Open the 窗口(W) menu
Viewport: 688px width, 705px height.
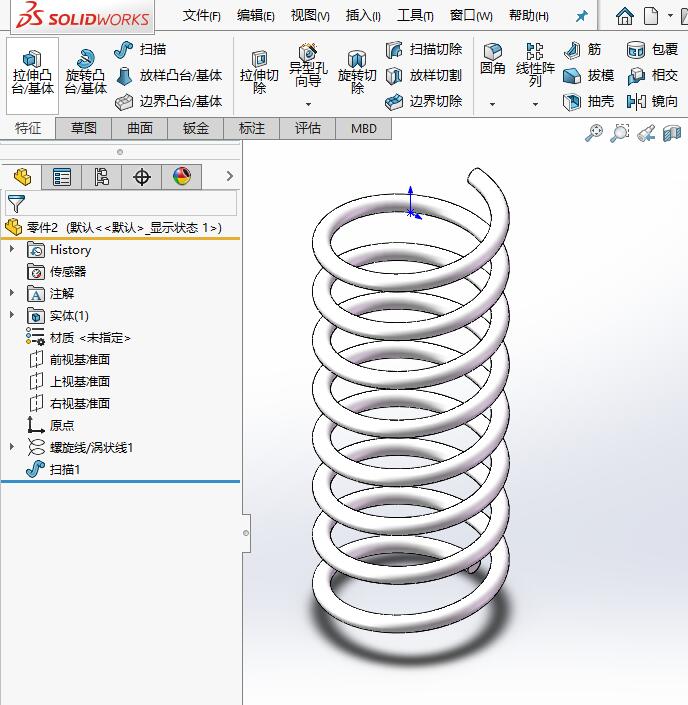coord(471,16)
